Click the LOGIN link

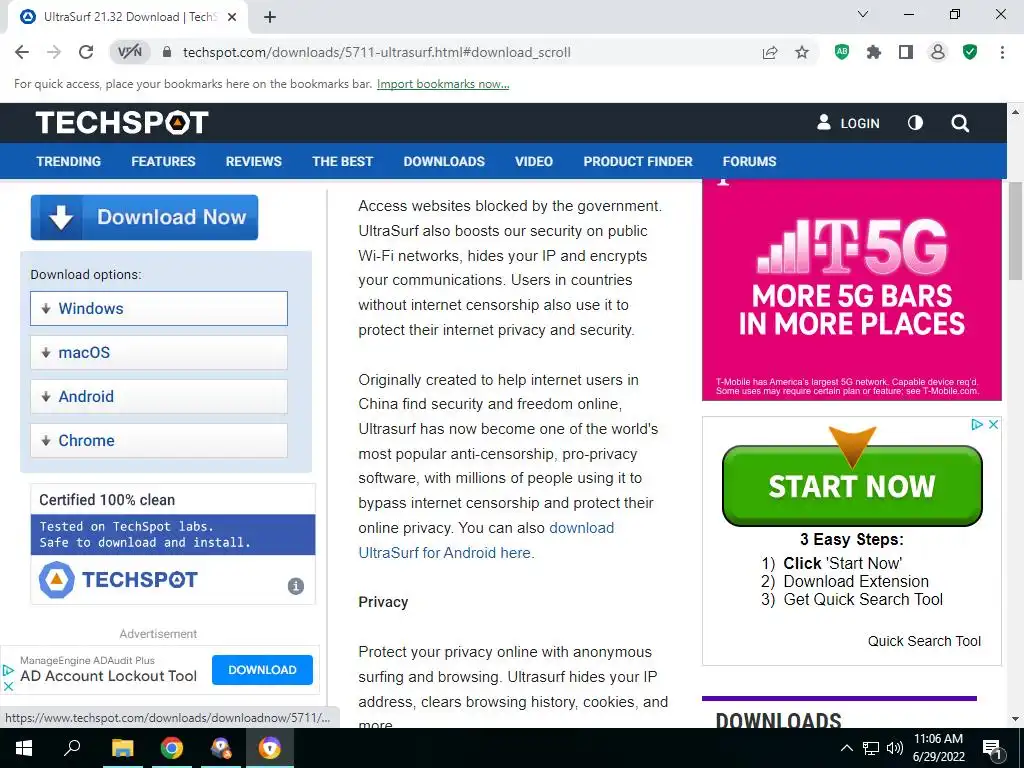click(x=848, y=123)
